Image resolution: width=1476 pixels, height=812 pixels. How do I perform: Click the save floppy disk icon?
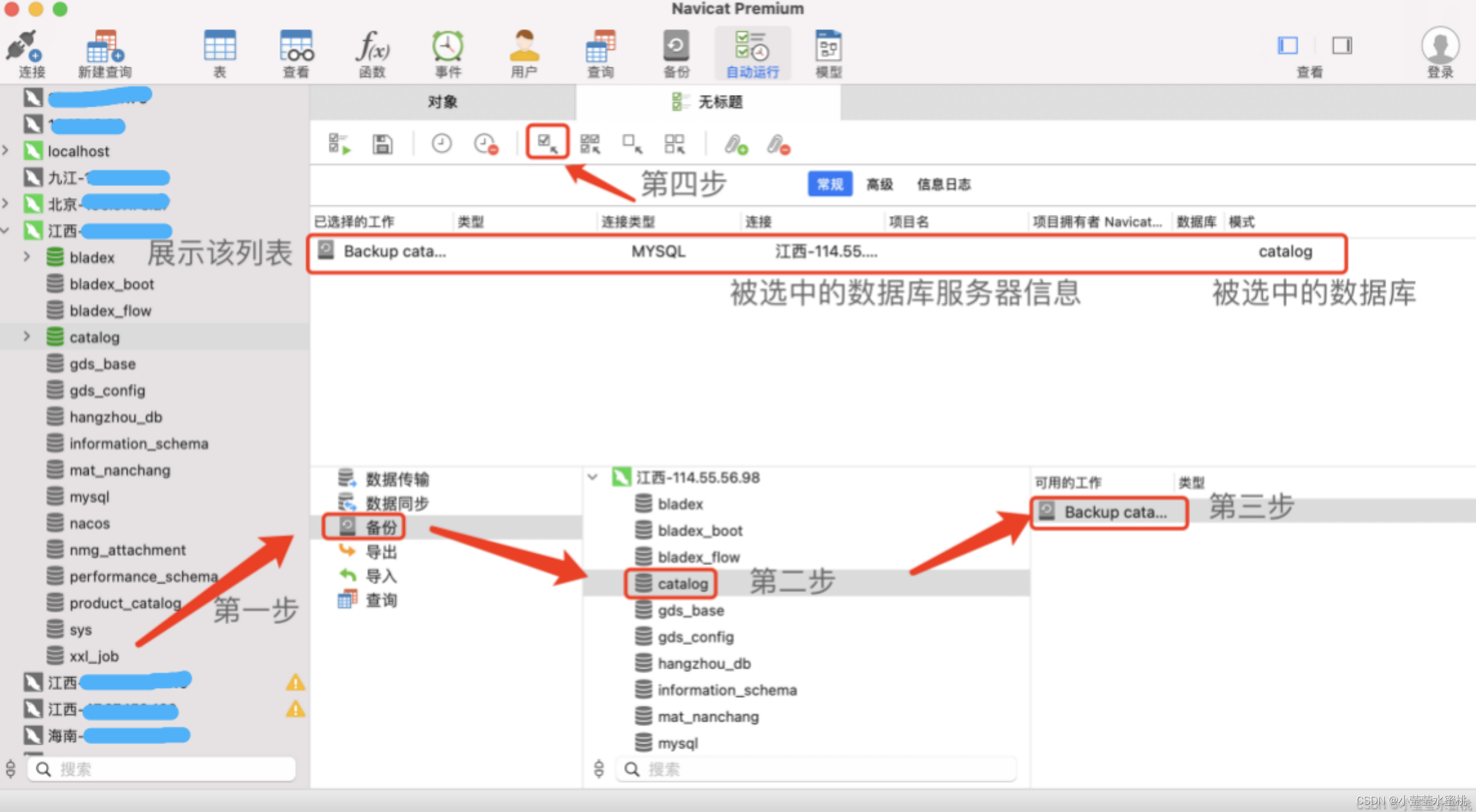tap(382, 144)
